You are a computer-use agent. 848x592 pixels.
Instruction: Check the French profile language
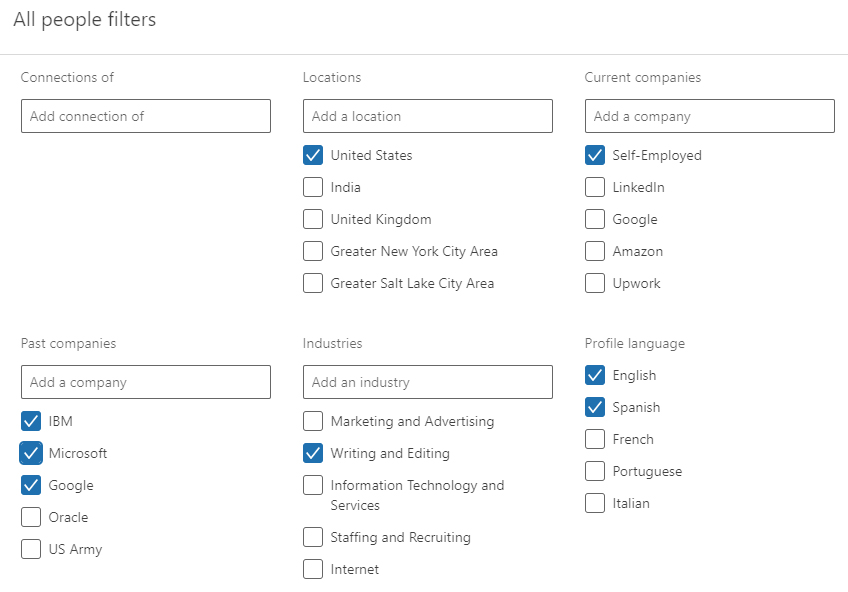tap(595, 439)
